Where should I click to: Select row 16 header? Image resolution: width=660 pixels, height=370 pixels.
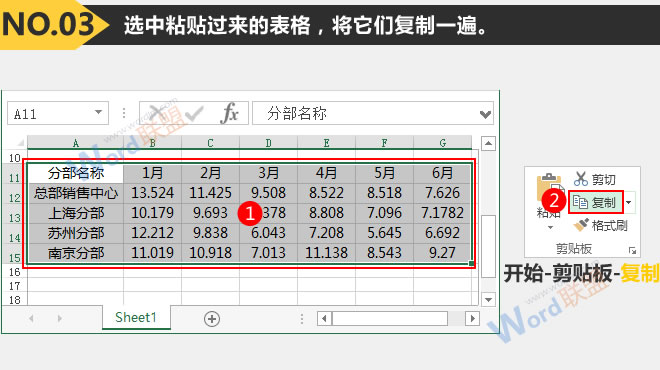click(x=15, y=272)
